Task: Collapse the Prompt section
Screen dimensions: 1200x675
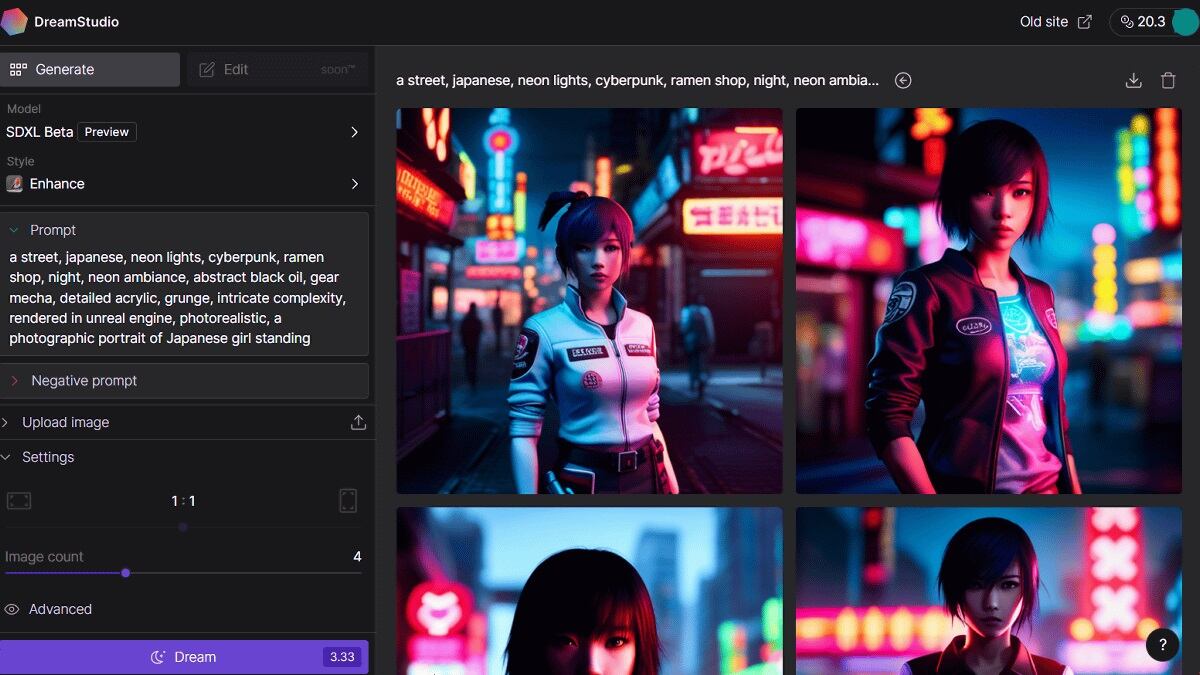Action: click(15, 230)
